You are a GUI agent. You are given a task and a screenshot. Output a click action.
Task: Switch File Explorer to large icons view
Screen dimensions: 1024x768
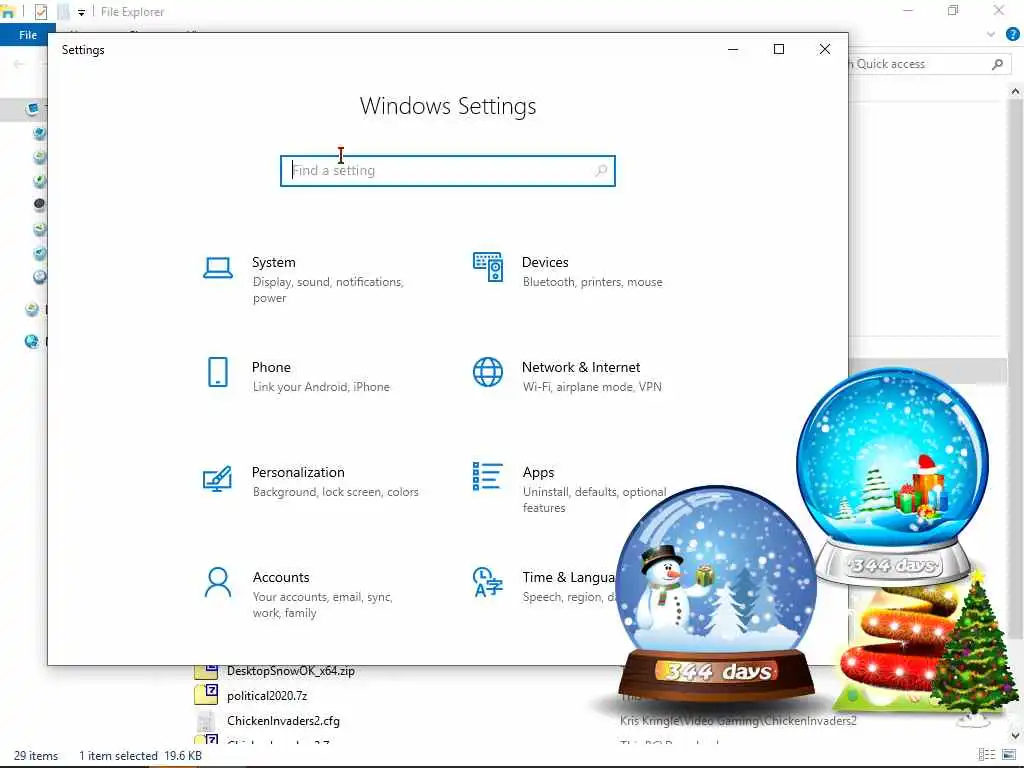[1009, 755]
